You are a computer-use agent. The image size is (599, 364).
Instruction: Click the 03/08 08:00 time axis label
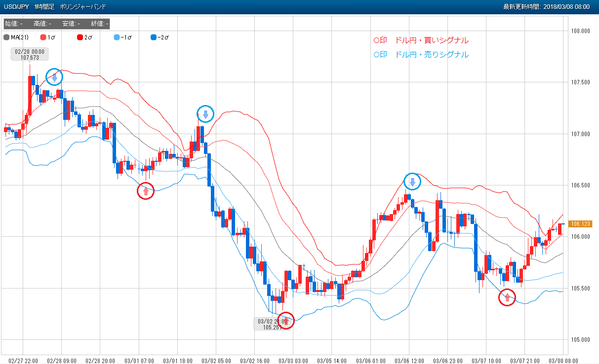click(564, 361)
